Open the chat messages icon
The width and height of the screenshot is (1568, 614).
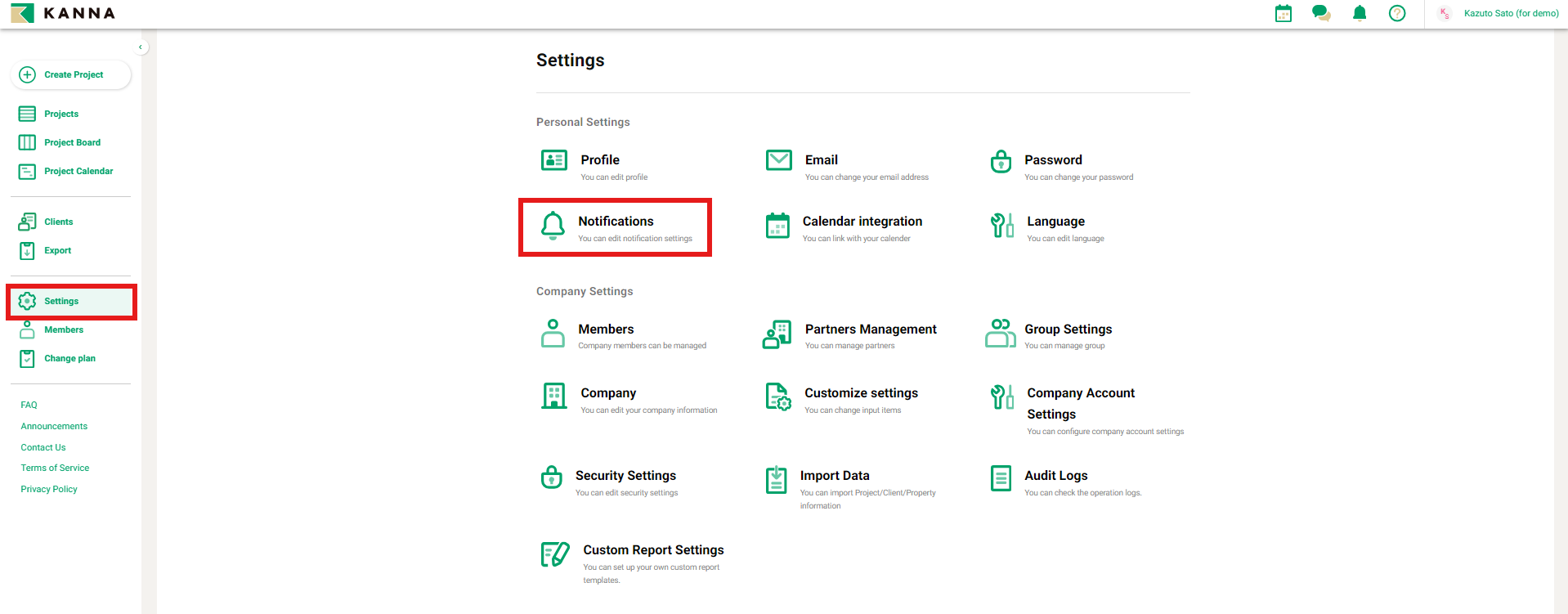tap(1320, 13)
